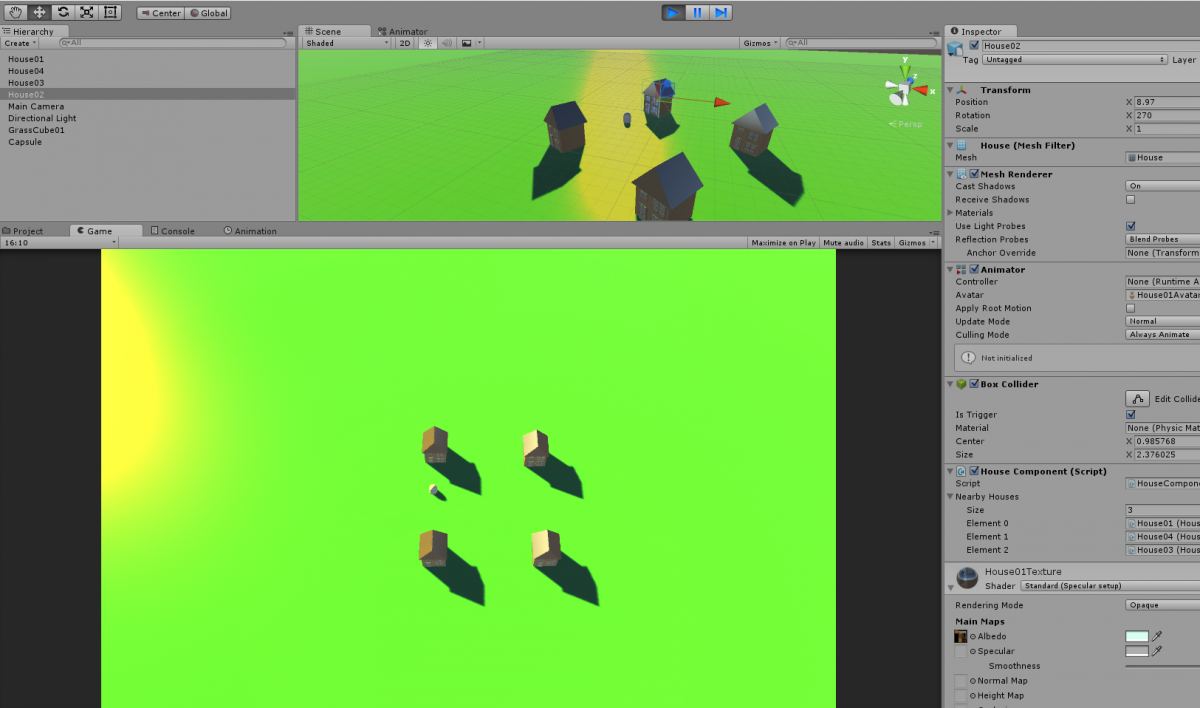Select the Scale tool
This screenshot has width=1200, height=708.
(x=87, y=12)
